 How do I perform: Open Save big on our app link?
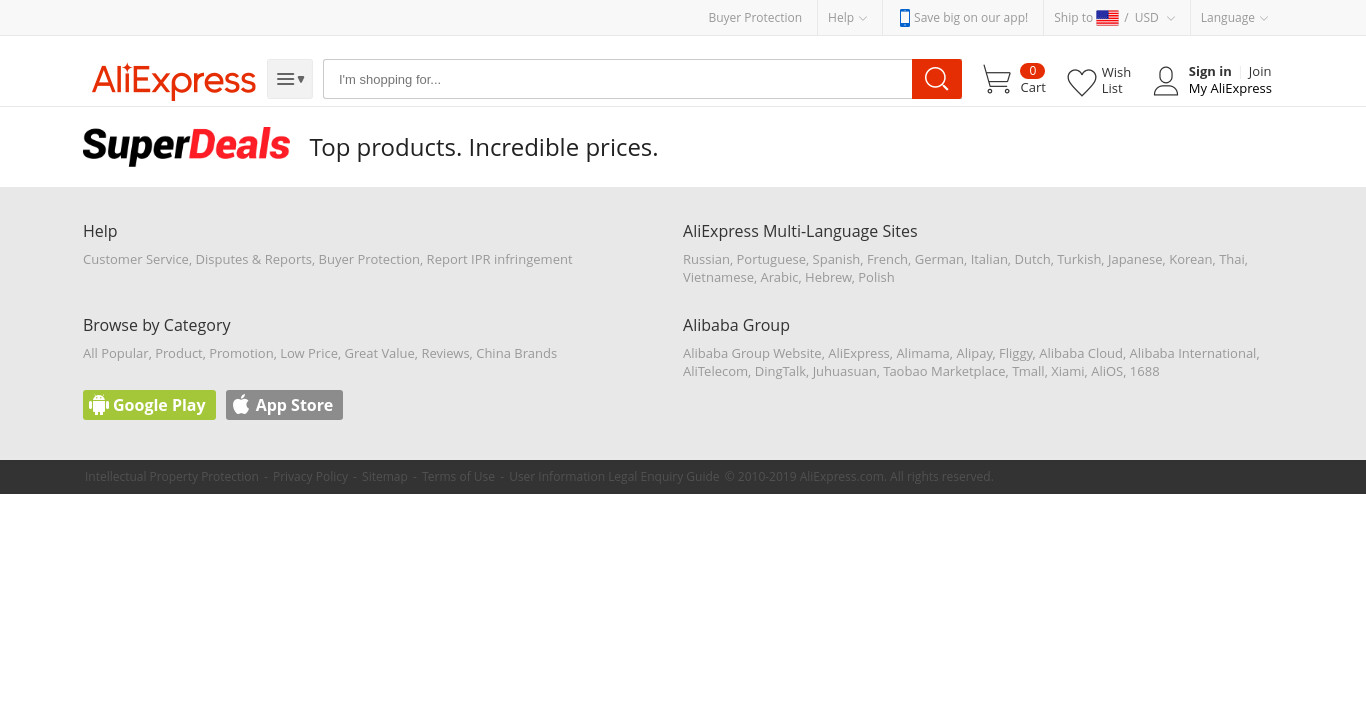tap(970, 17)
